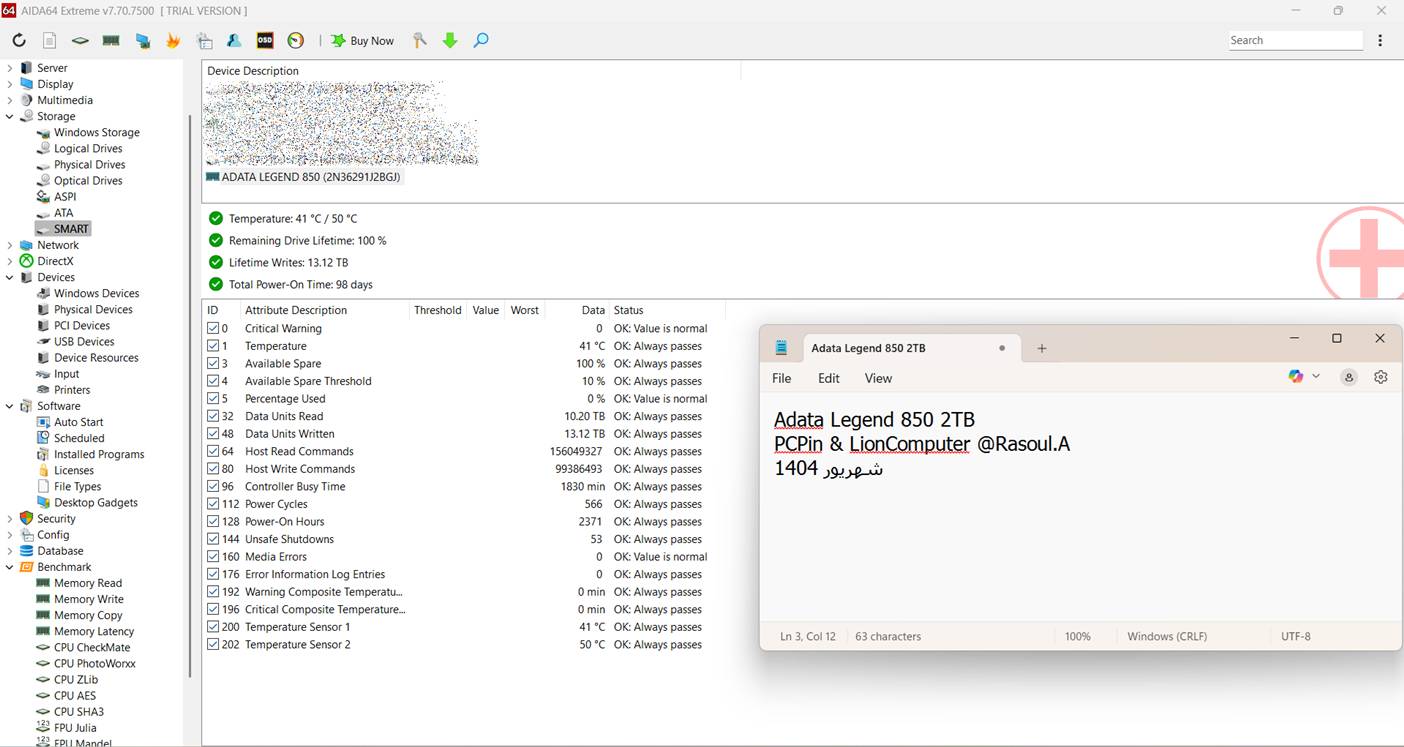Expand the Server tree node
Screen dimensions: 1404x747
10,68
